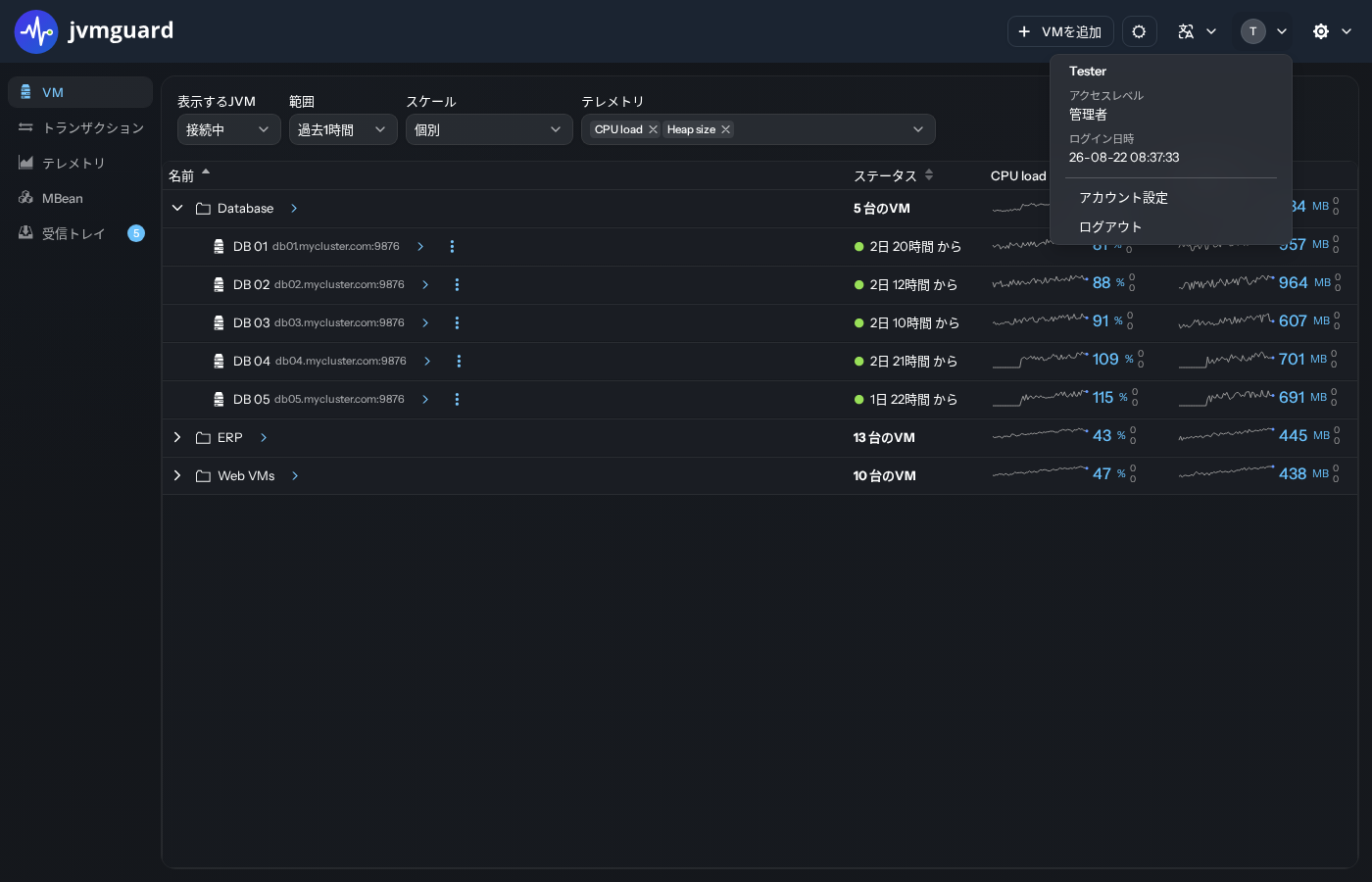Screen dimensions: 1372x882
Task: Click DB 05 status 1日 22時間 から
Action: point(913,400)
